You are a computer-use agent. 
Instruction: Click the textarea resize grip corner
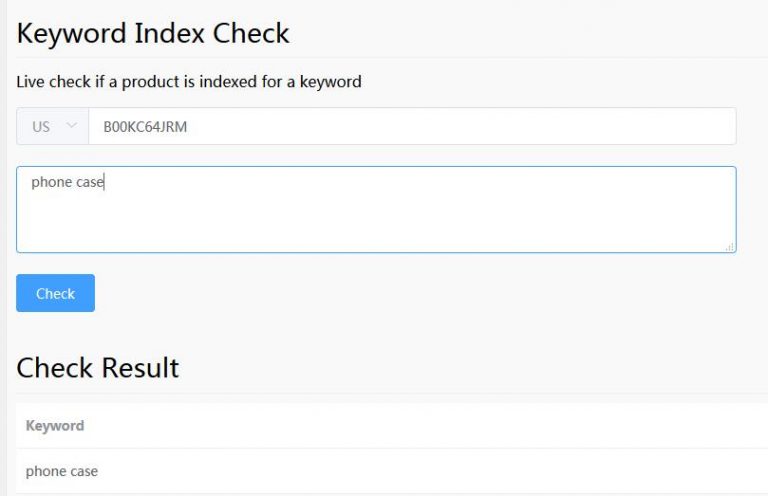coord(730,247)
